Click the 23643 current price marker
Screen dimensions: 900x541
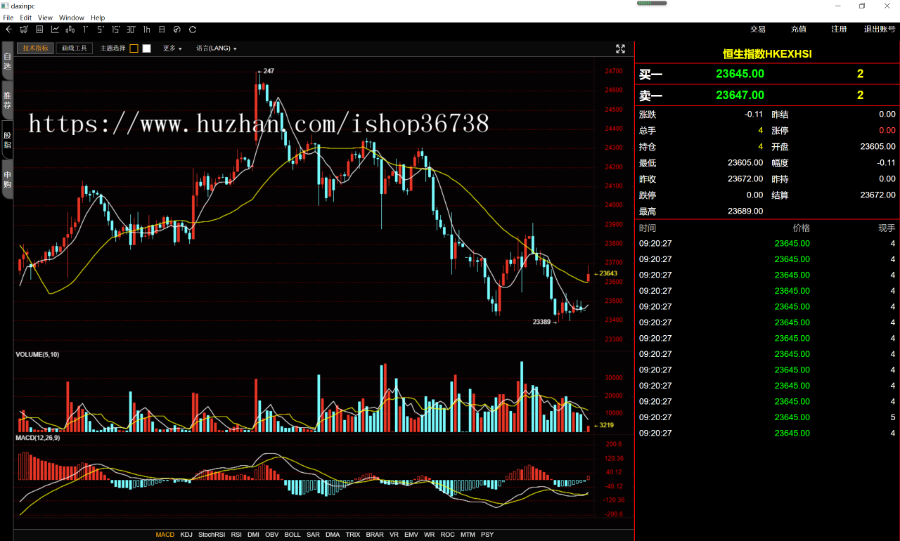pyautogui.click(x=607, y=274)
